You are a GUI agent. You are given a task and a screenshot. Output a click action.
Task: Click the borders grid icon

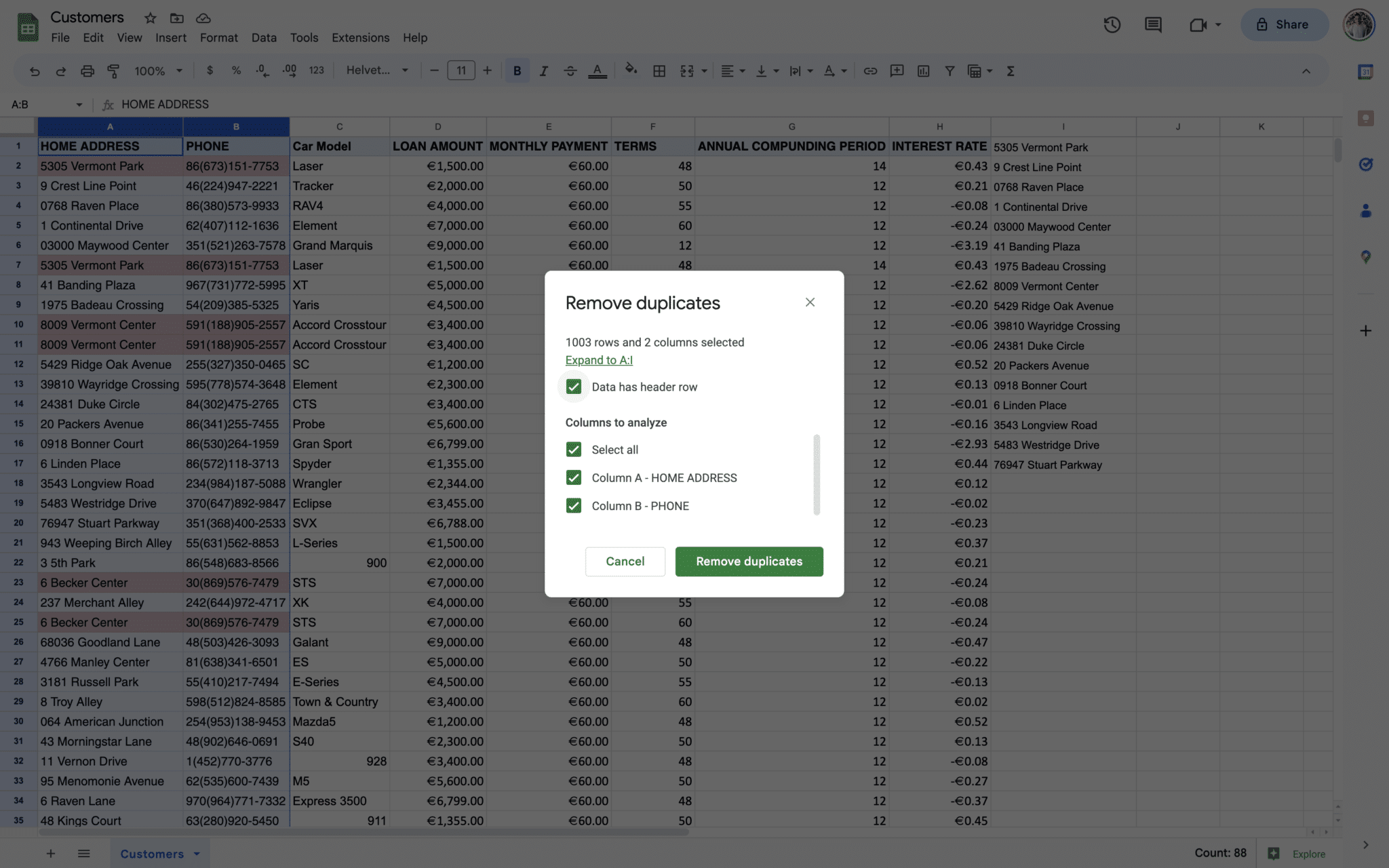click(659, 71)
